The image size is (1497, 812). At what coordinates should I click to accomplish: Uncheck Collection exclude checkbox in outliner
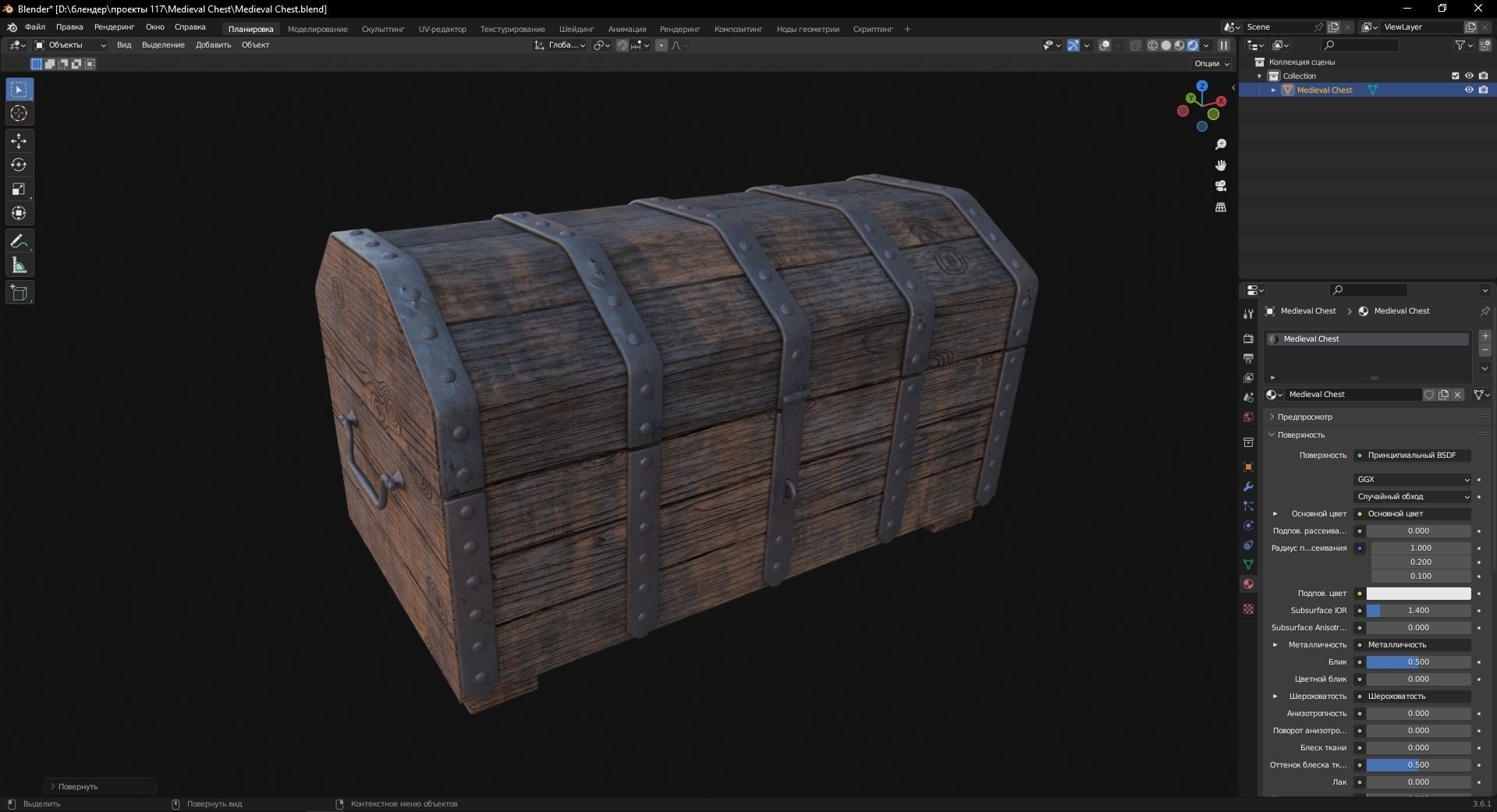tap(1455, 76)
